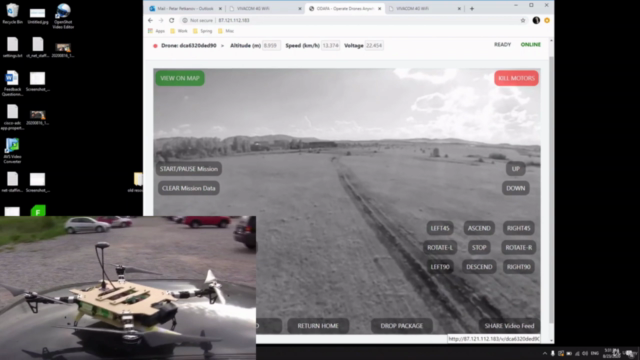Click SHARE Video Feed button
The image size is (640, 360).
(x=509, y=326)
